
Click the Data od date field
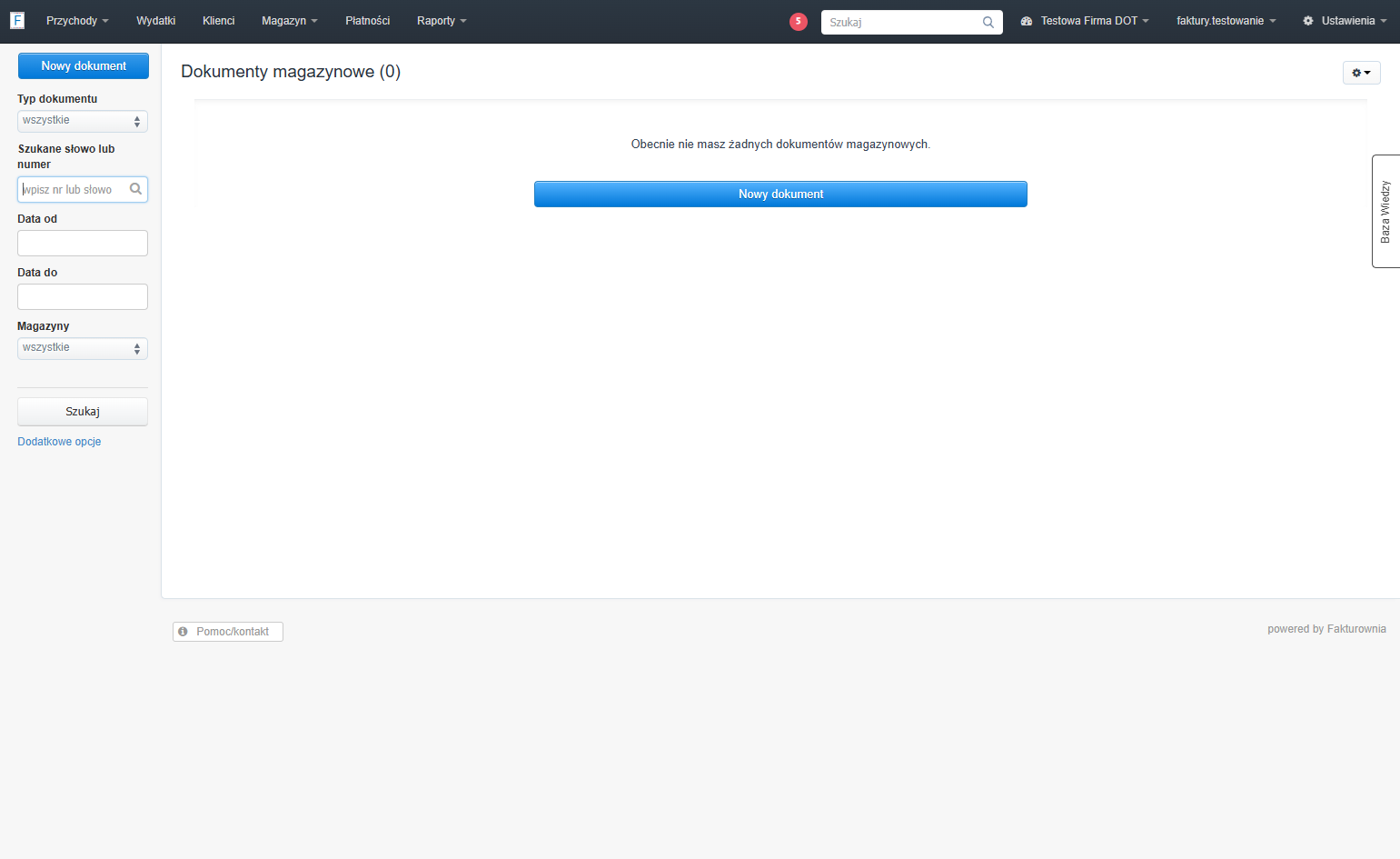click(83, 243)
